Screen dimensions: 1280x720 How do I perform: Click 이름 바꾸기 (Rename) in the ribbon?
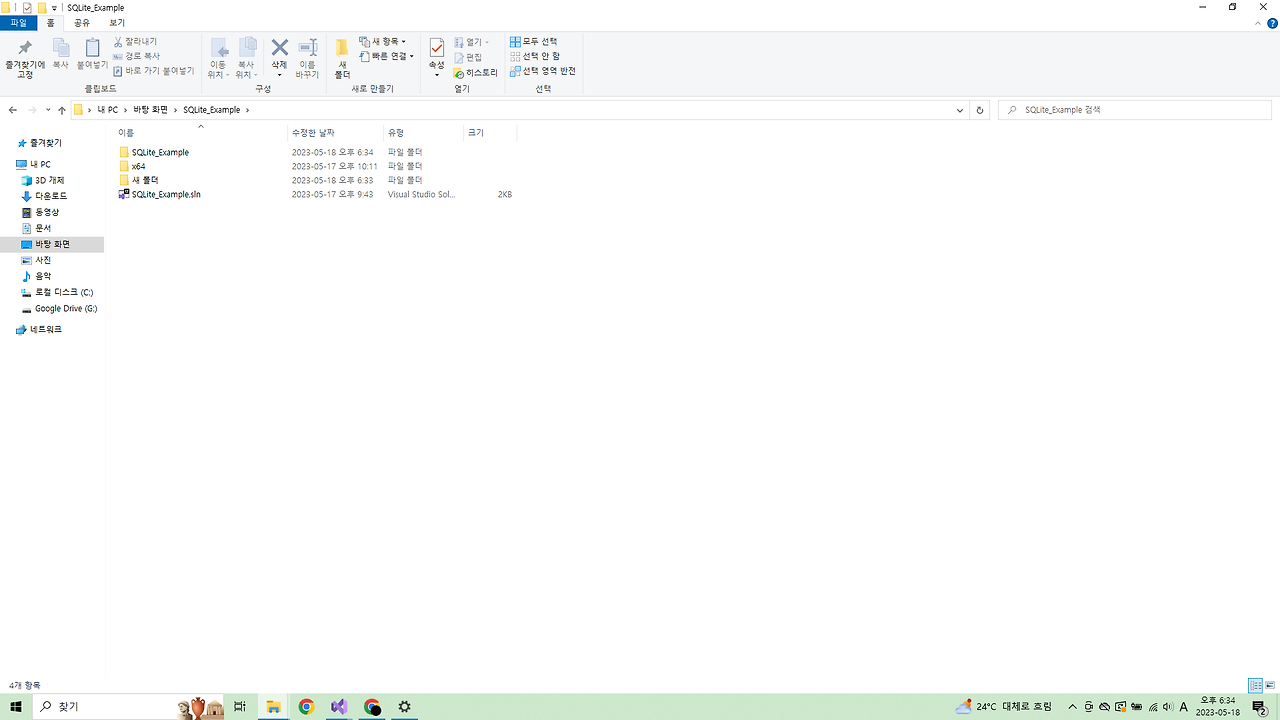tap(308, 59)
